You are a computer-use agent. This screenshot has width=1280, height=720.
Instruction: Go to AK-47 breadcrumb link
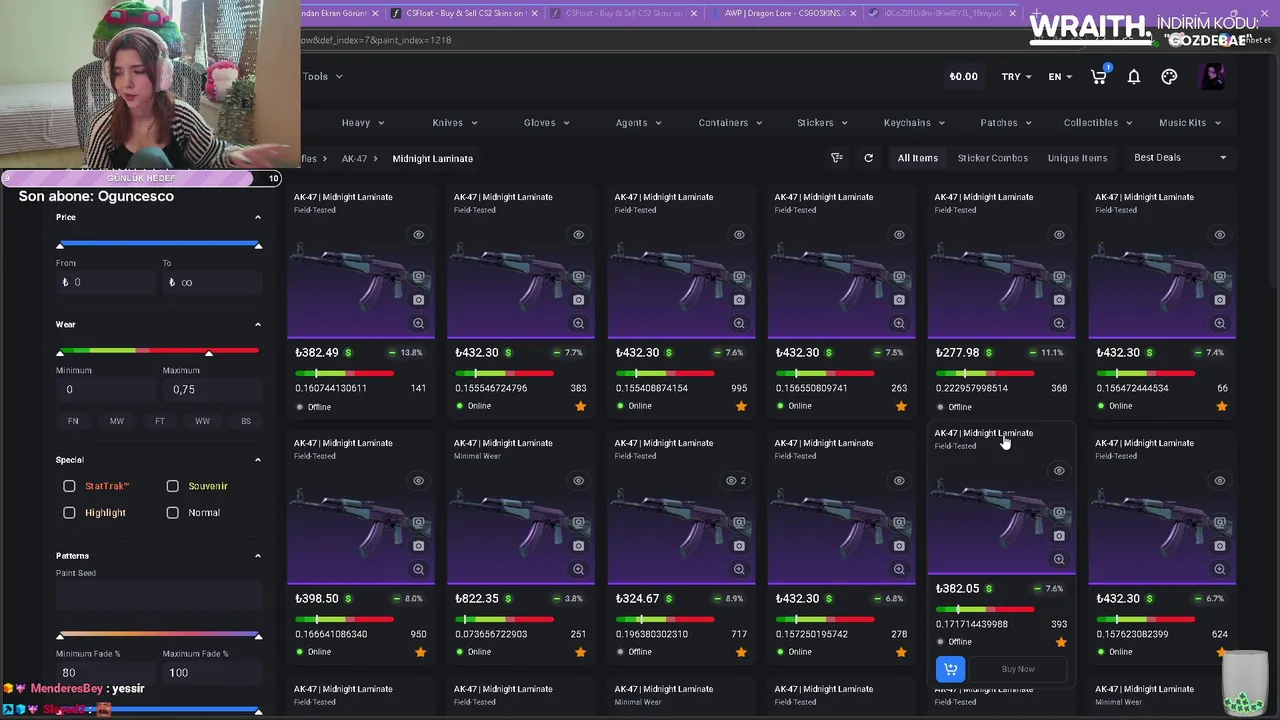click(x=354, y=159)
